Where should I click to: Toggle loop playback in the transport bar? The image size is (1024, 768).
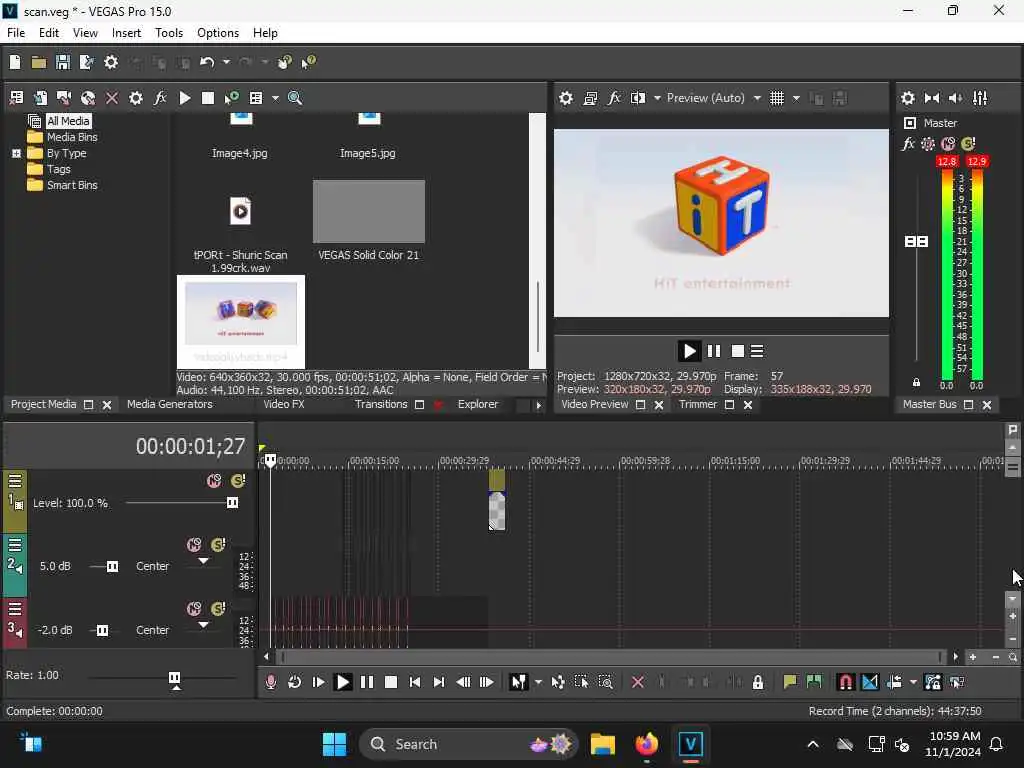(x=295, y=682)
